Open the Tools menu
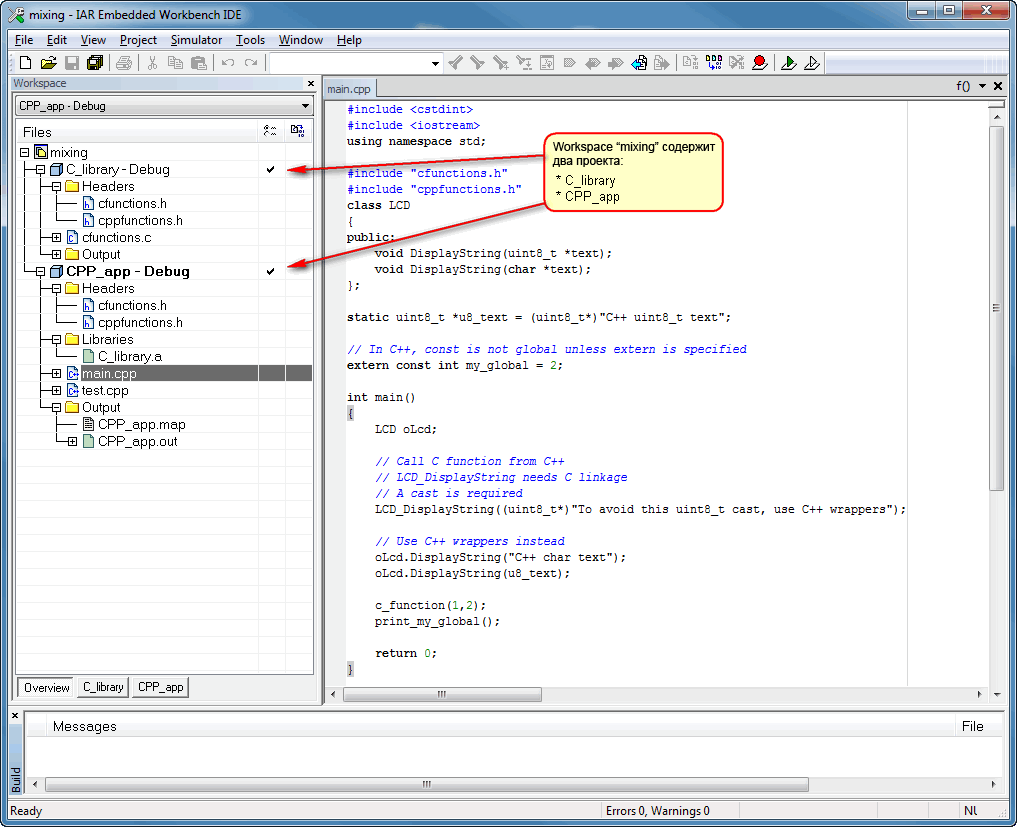The image size is (1017, 827). click(250, 40)
